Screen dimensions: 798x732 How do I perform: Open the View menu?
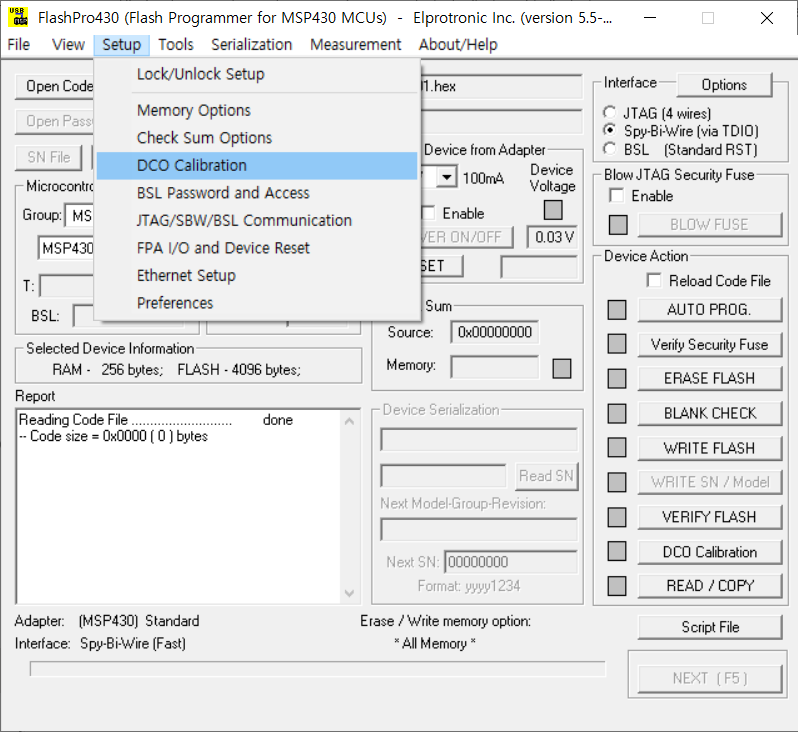(x=68, y=45)
